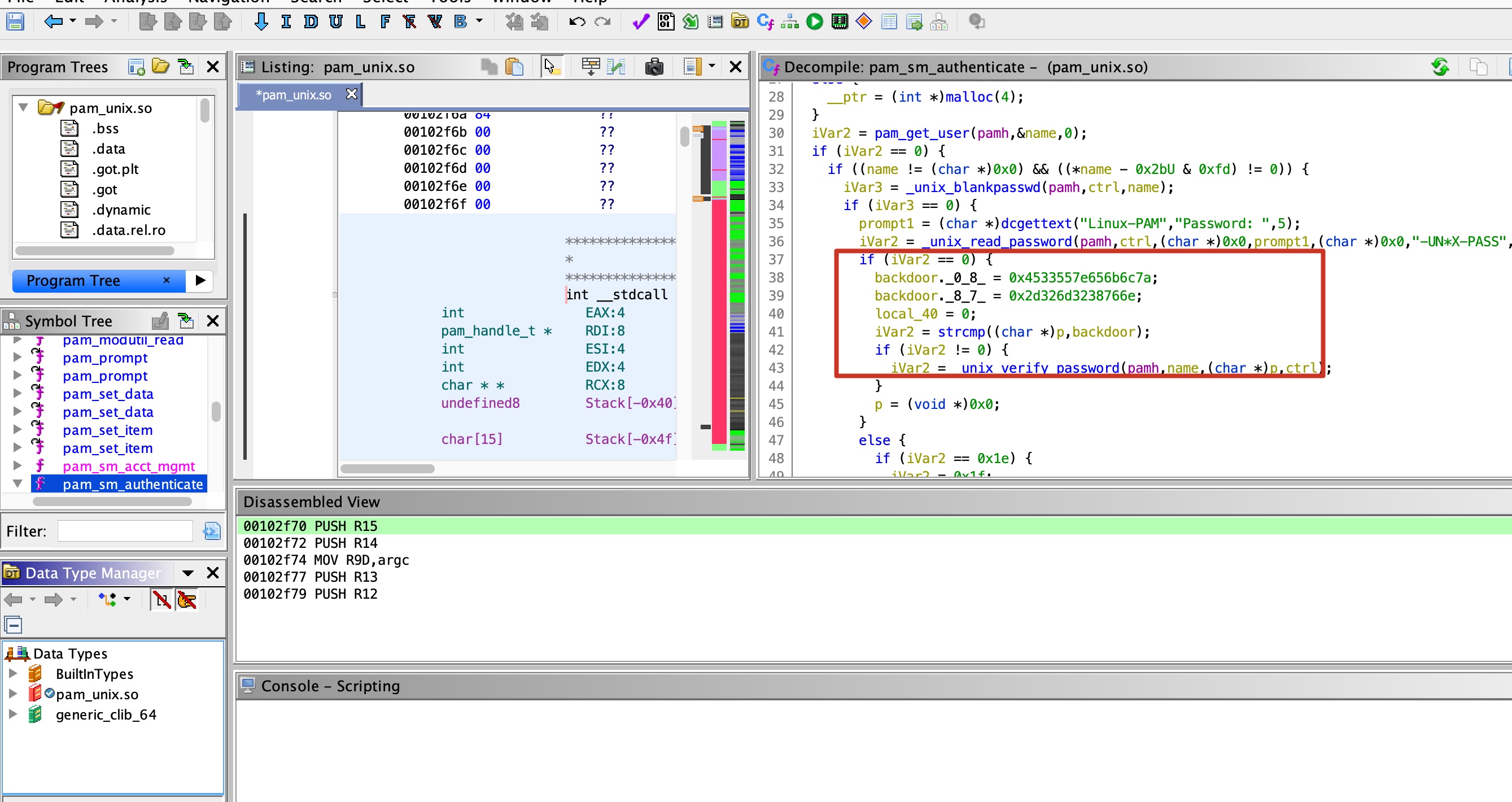Click the Listing paste clipboard icon
Screen dimensions: 1512x802
[514, 67]
